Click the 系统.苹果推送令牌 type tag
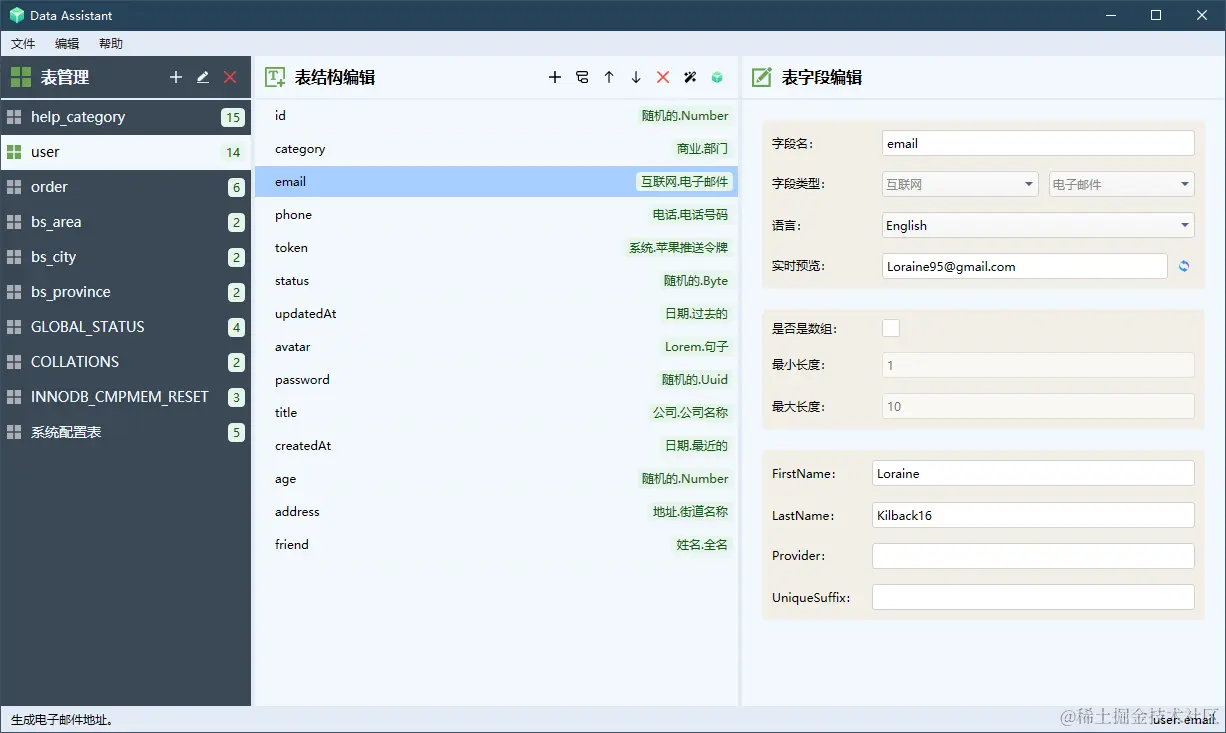 point(678,248)
